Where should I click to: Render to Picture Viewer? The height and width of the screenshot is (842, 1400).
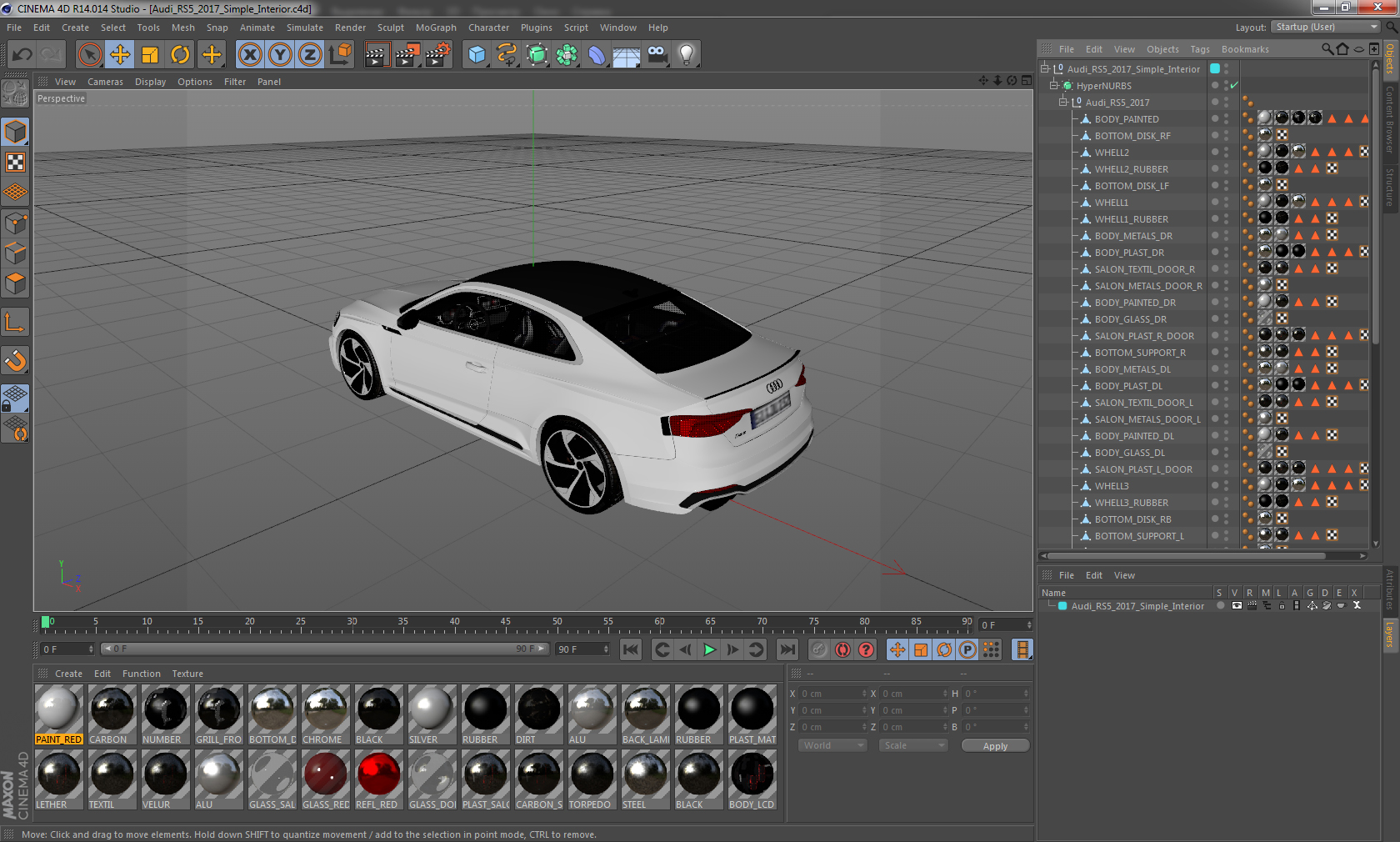407,55
